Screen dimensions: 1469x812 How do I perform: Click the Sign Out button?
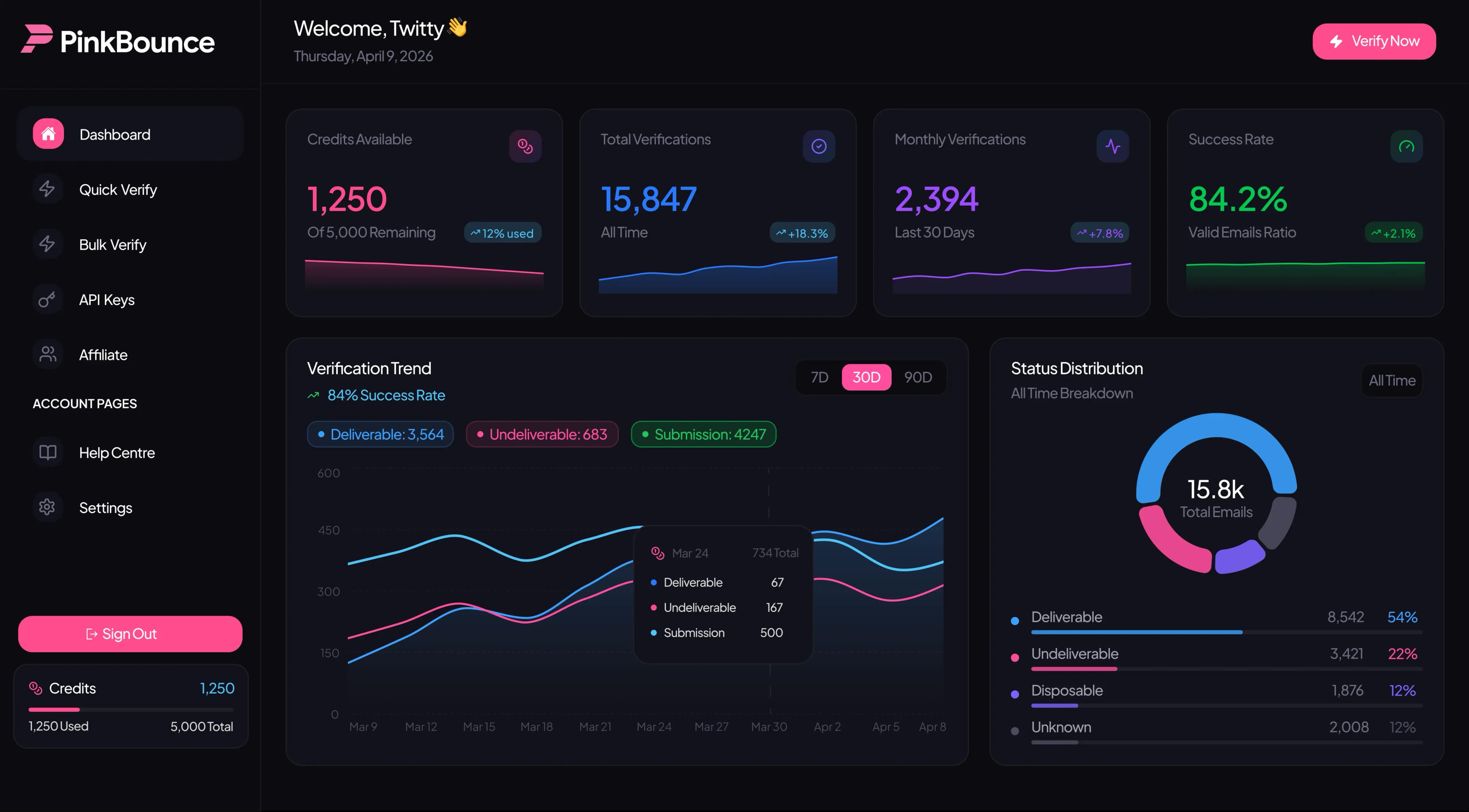130,633
